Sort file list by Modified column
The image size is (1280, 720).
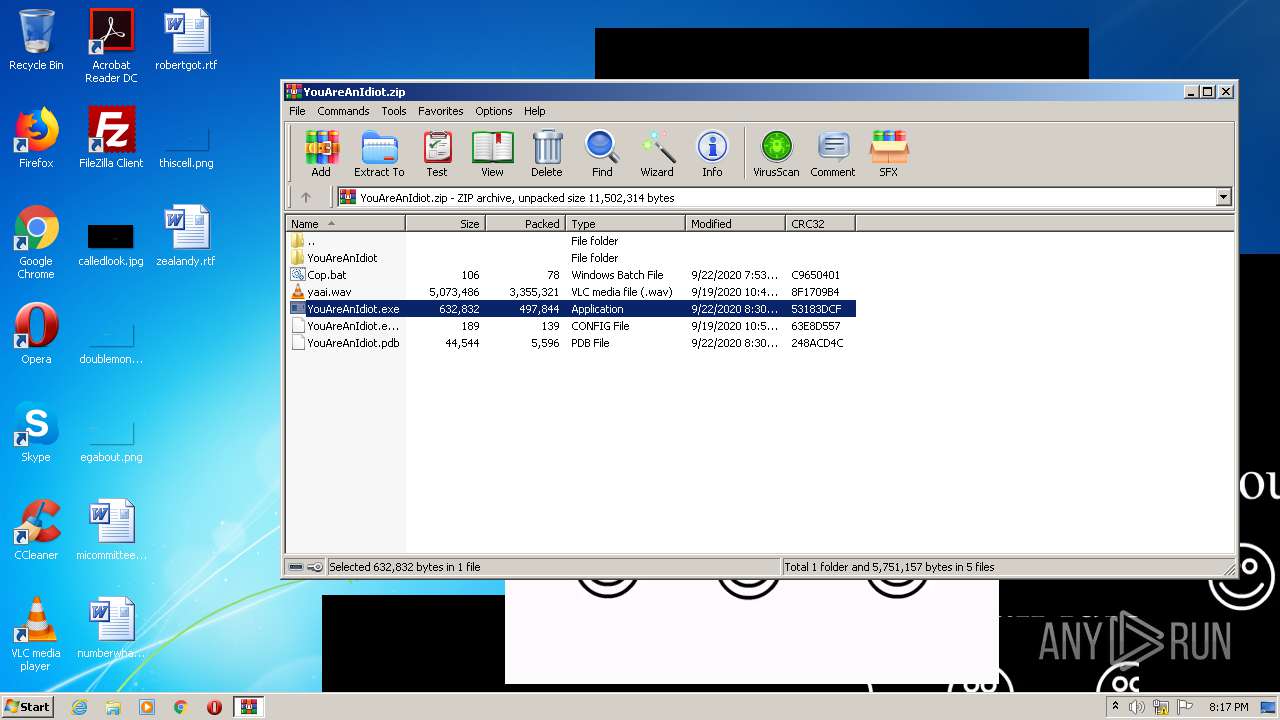click(735, 224)
